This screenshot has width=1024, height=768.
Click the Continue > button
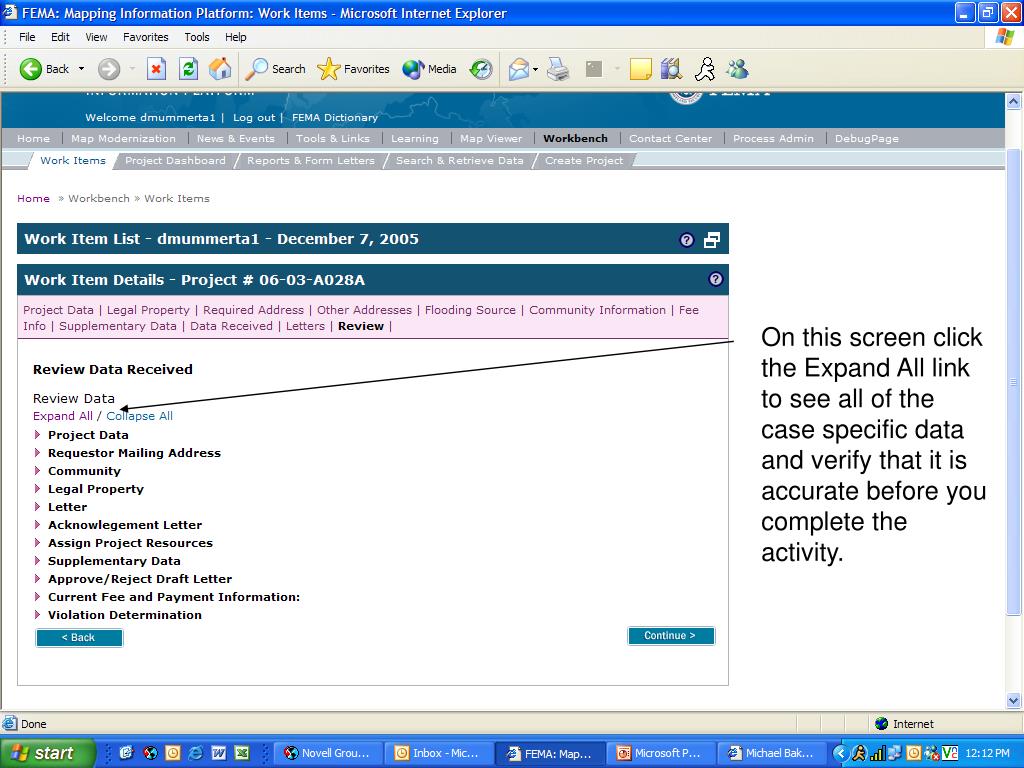pyautogui.click(x=671, y=636)
